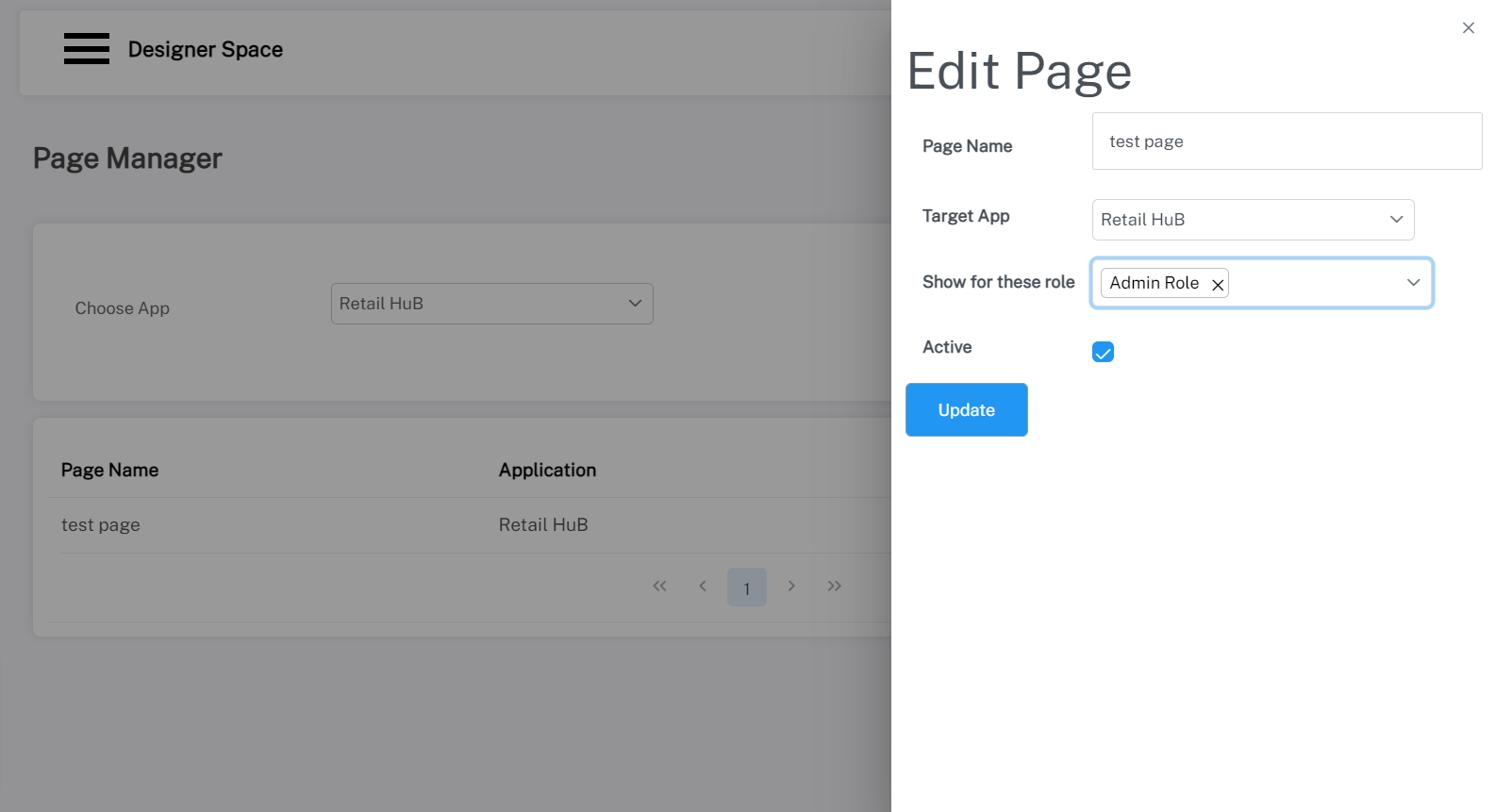Open the Choose App dropdown
This screenshot has width=1495, height=812.
pos(491,304)
